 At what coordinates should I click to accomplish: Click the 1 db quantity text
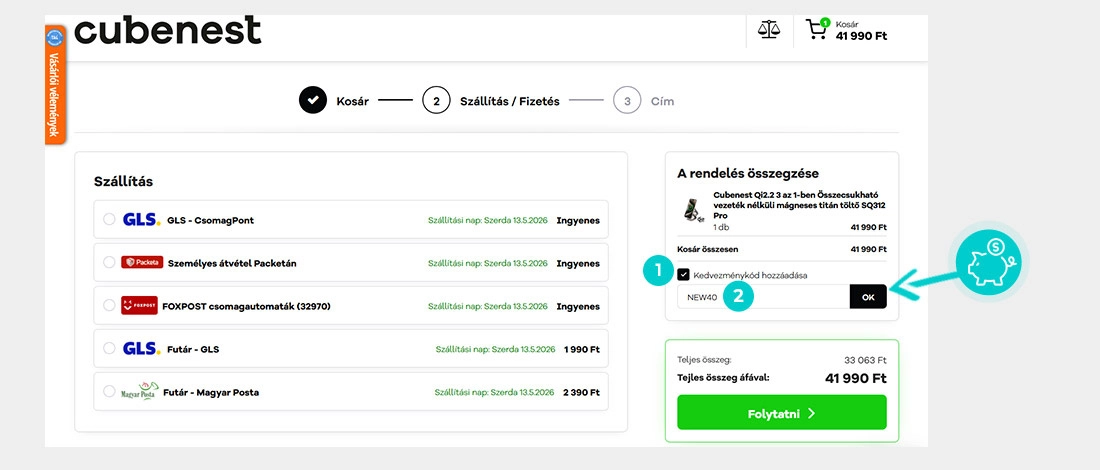[x=720, y=227]
